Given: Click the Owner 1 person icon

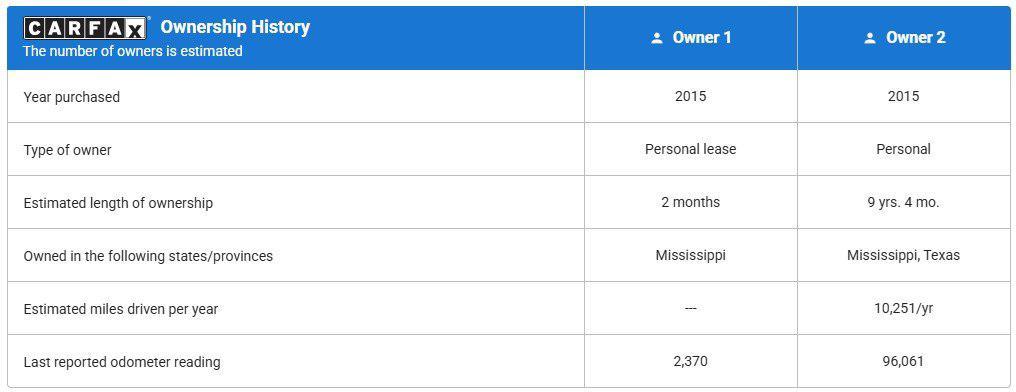Looking at the screenshot, I should (657, 38).
